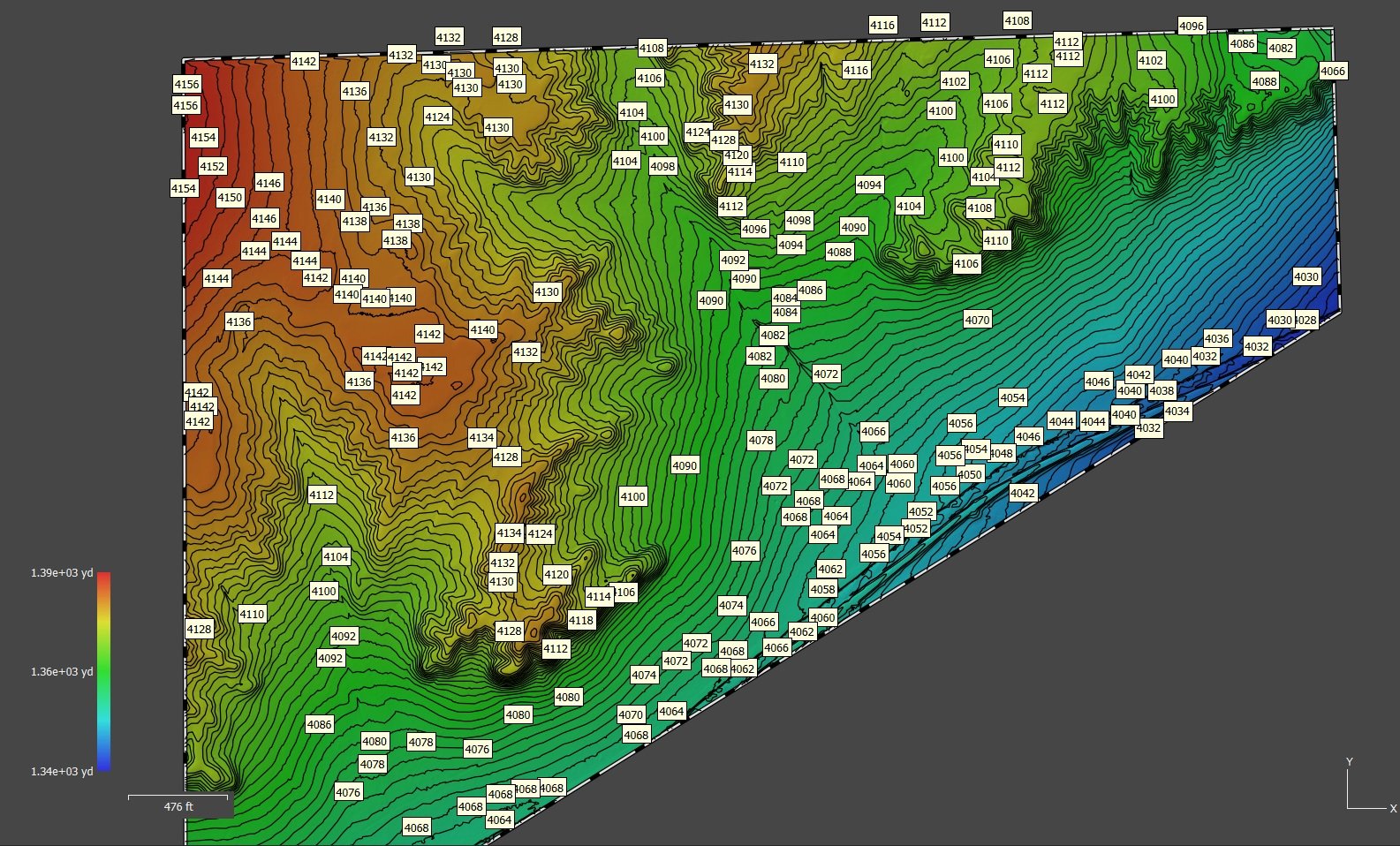Click the 1.39e+03 yd legend maximum value
Image resolution: width=1400 pixels, height=846 pixels.
62,572
